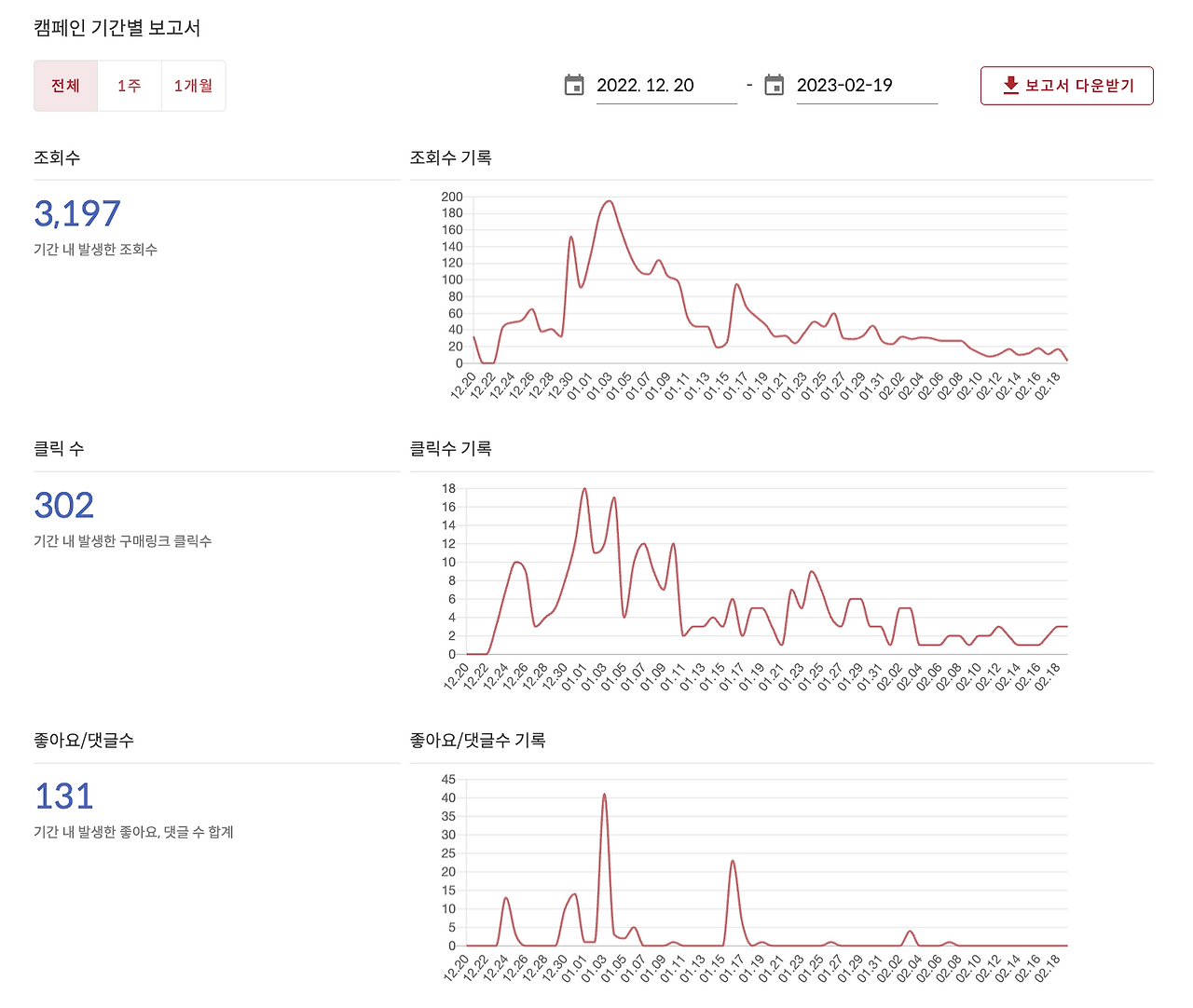Toggle the 전체 filter selection
Image resolution: width=1193 pixels, height=1008 pixels.
[65, 85]
